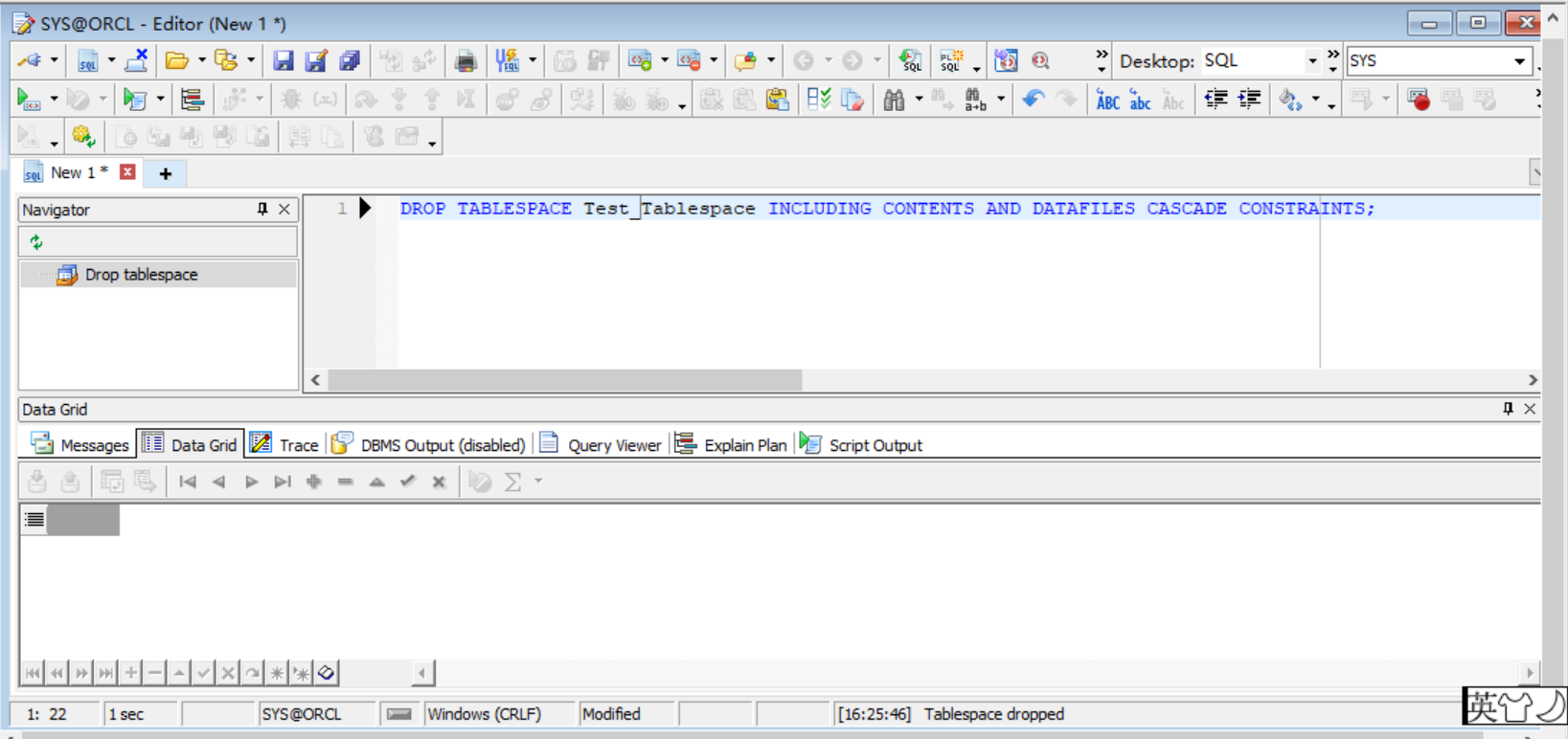Switch to the Query Viewer tab
The height and width of the screenshot is (739, 1568).
[x=601, y=444]
